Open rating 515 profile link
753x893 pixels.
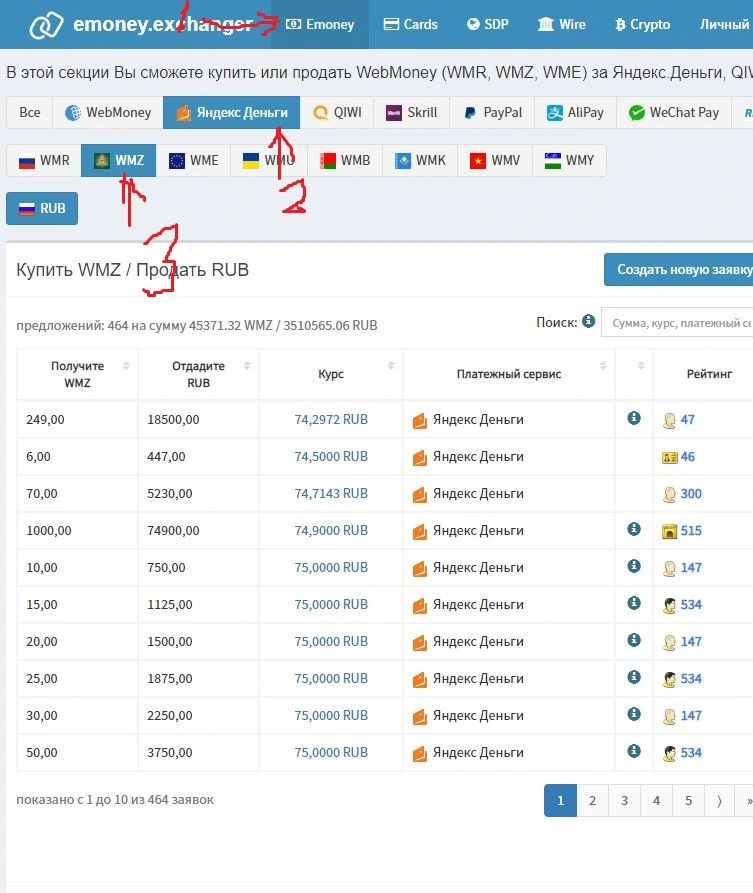pyautogui.click(x=691, y=531)
